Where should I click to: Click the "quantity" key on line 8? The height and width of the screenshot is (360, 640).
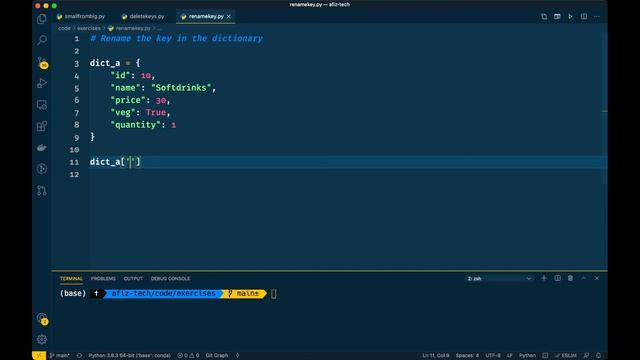136,125
